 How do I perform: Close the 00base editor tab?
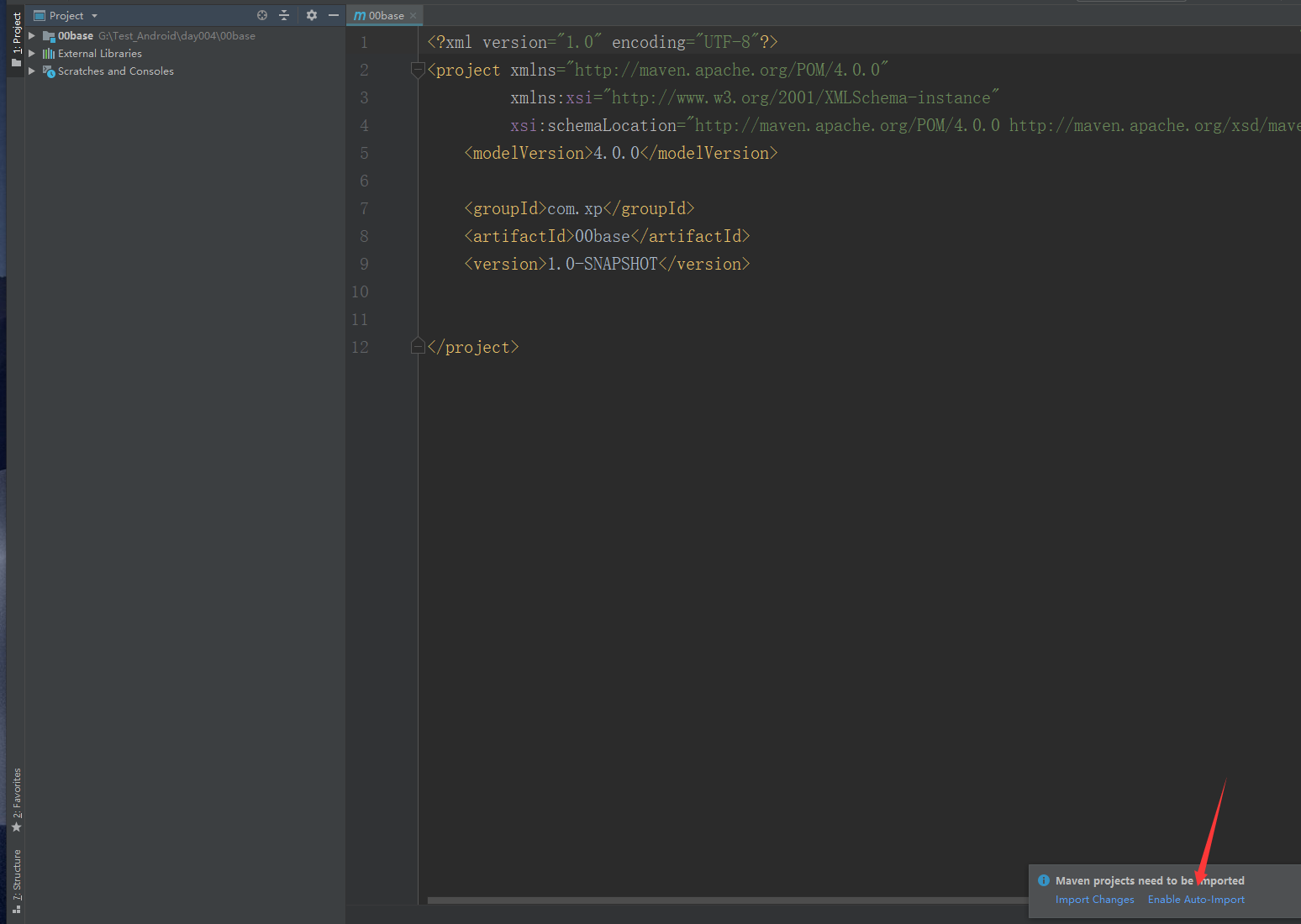(413, 16)
